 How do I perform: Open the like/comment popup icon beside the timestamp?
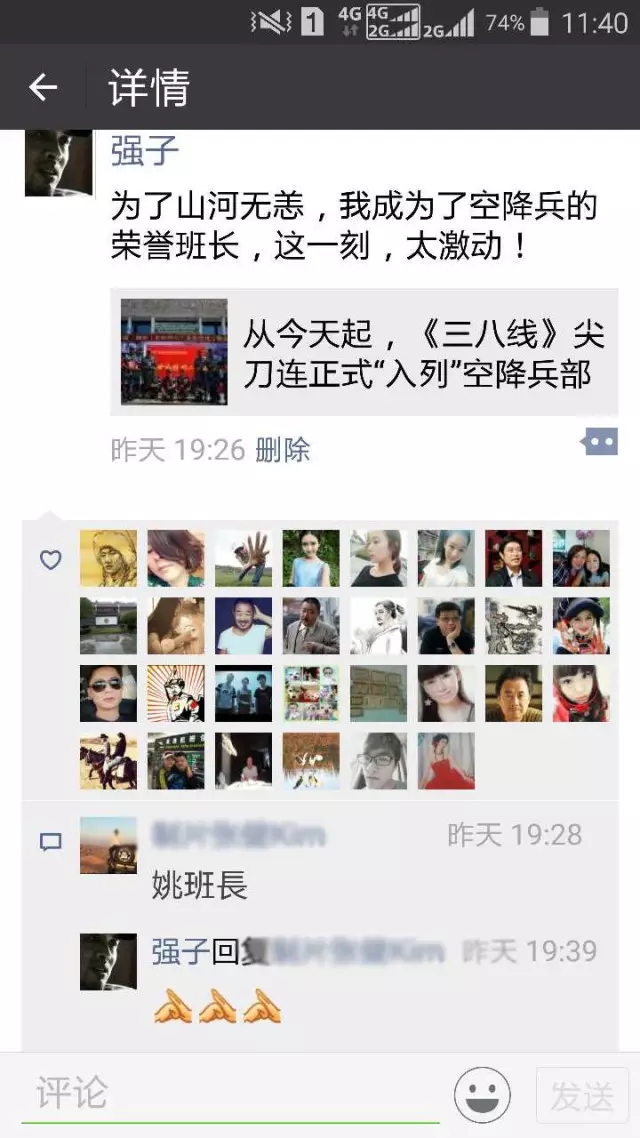click(599, 442)
